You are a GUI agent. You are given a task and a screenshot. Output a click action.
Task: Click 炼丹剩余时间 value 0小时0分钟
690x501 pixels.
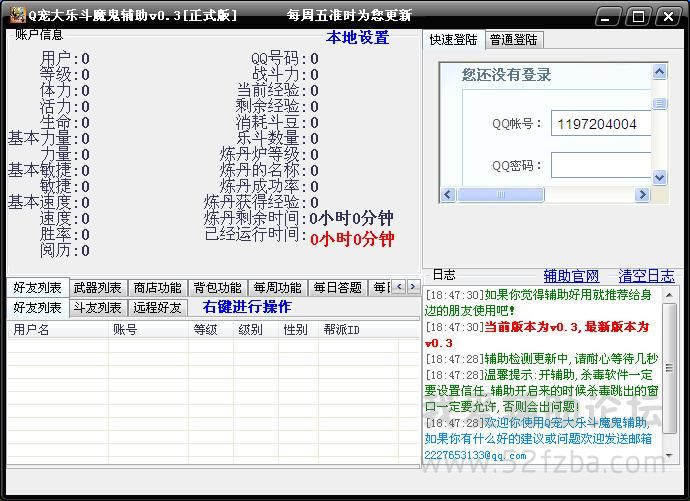pos(352,218)
